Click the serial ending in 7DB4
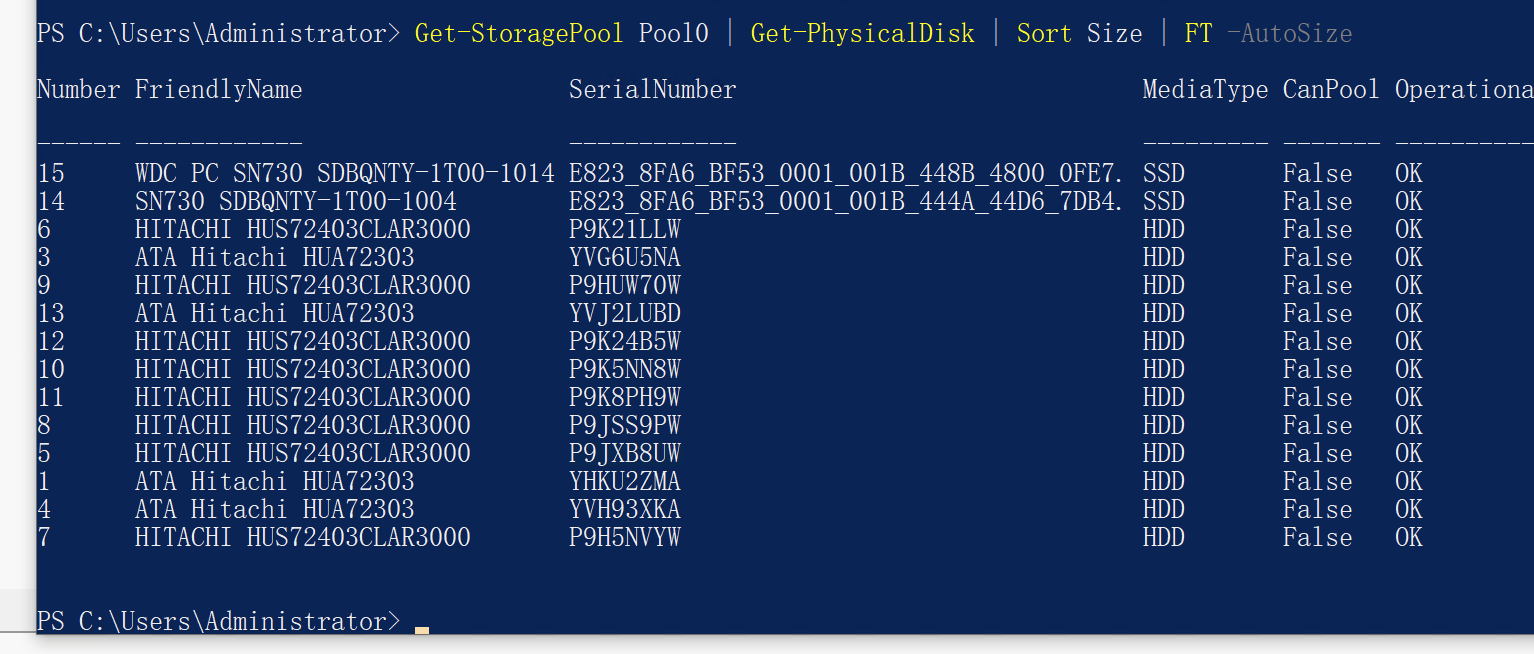1534x654 pixels. pyautogui.click(x=846, y=202)
